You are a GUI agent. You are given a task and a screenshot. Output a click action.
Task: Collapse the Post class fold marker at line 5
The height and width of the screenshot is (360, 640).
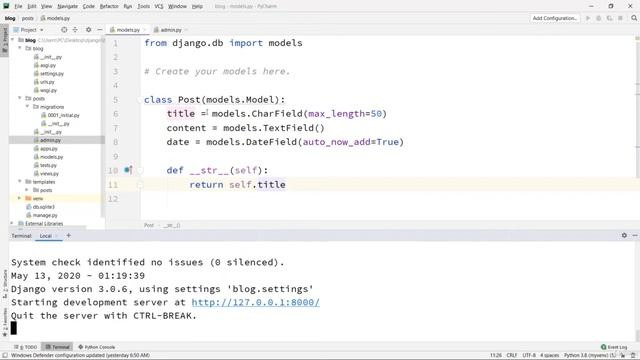coord(140,100)
